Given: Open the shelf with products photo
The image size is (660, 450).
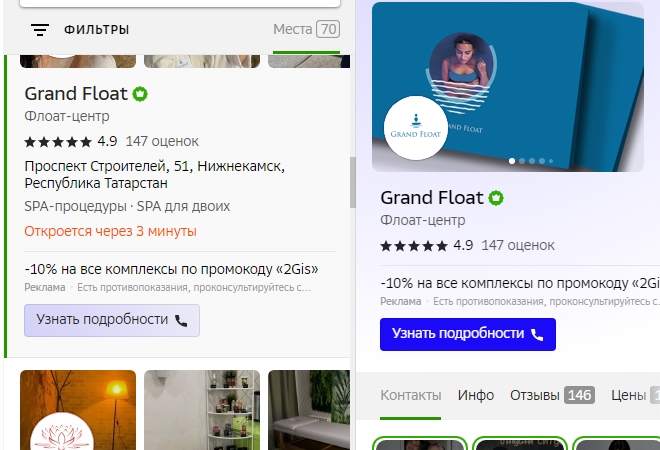Looking at the screenshot, I should pyautogui.click(x=201, y=410).
